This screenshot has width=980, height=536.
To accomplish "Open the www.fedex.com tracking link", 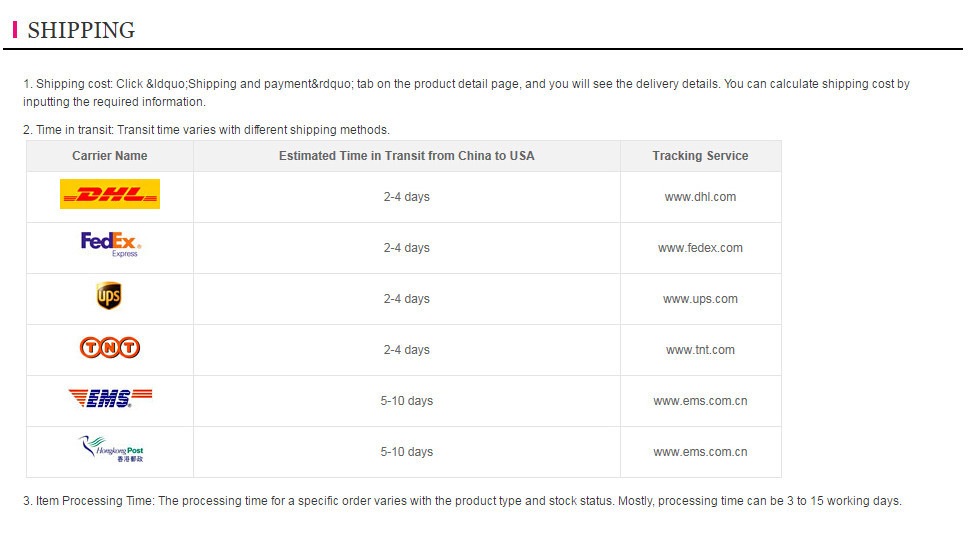I will coord(700,248).
